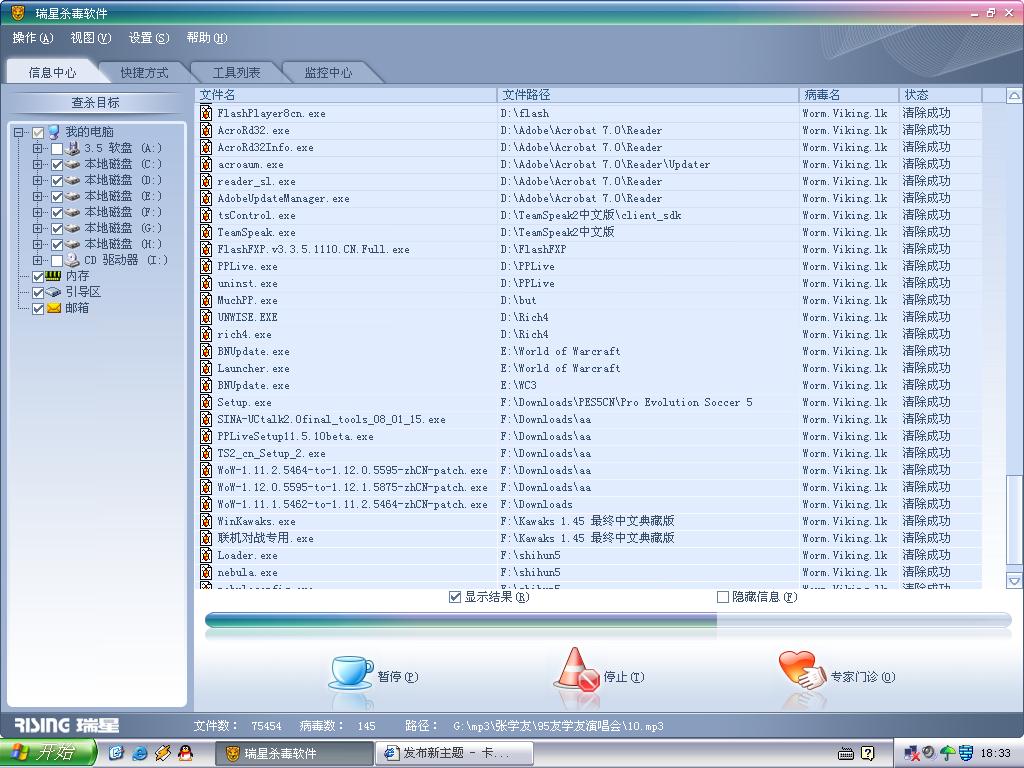Toggle the Show Results checkbox
Image resolution: width=1024 pixels, height=768 pixels.
coord(455,597)
